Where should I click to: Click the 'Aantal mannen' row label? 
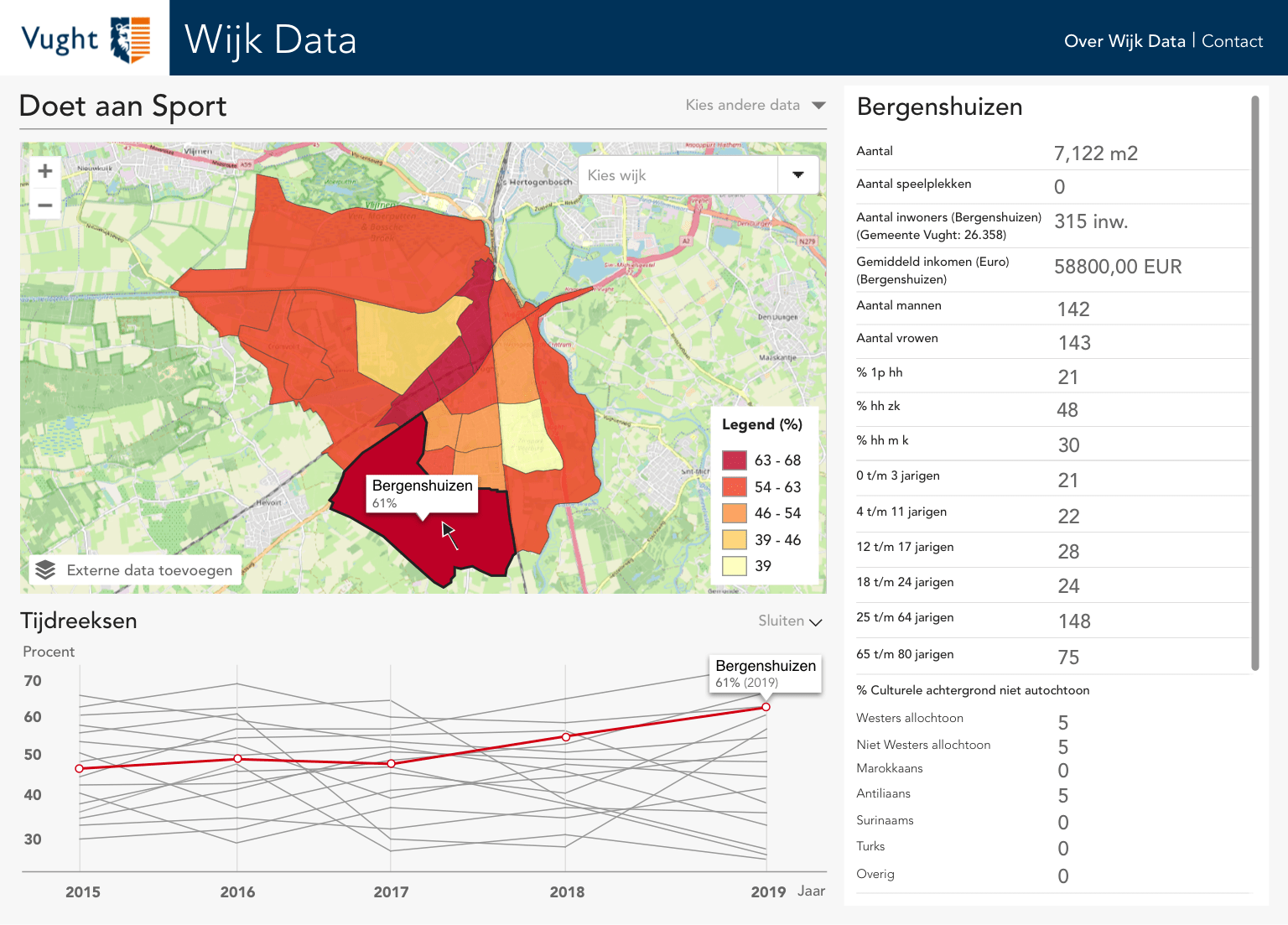click(x=899, y=305)
